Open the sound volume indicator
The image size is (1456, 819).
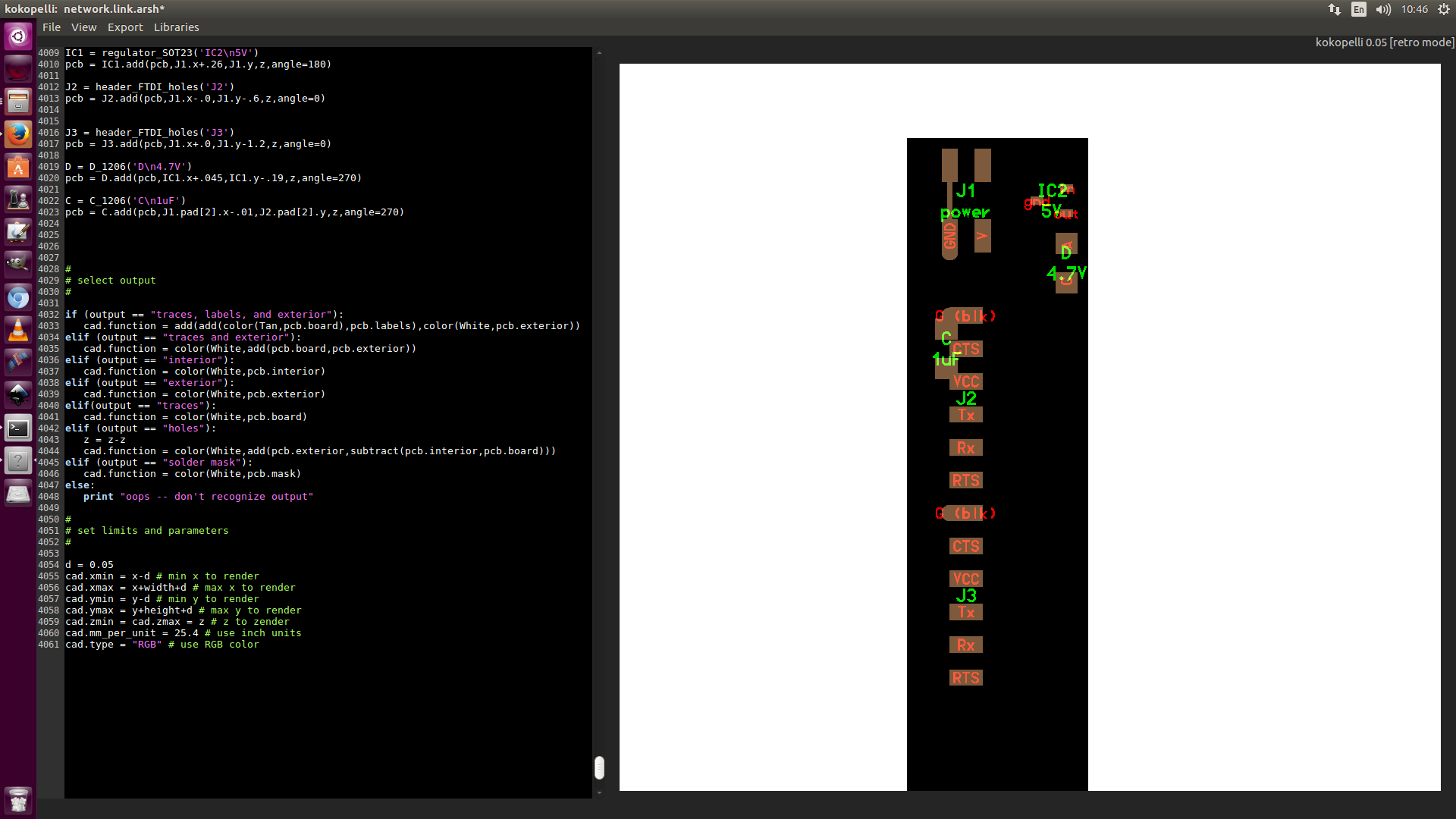coord(1383,9)
